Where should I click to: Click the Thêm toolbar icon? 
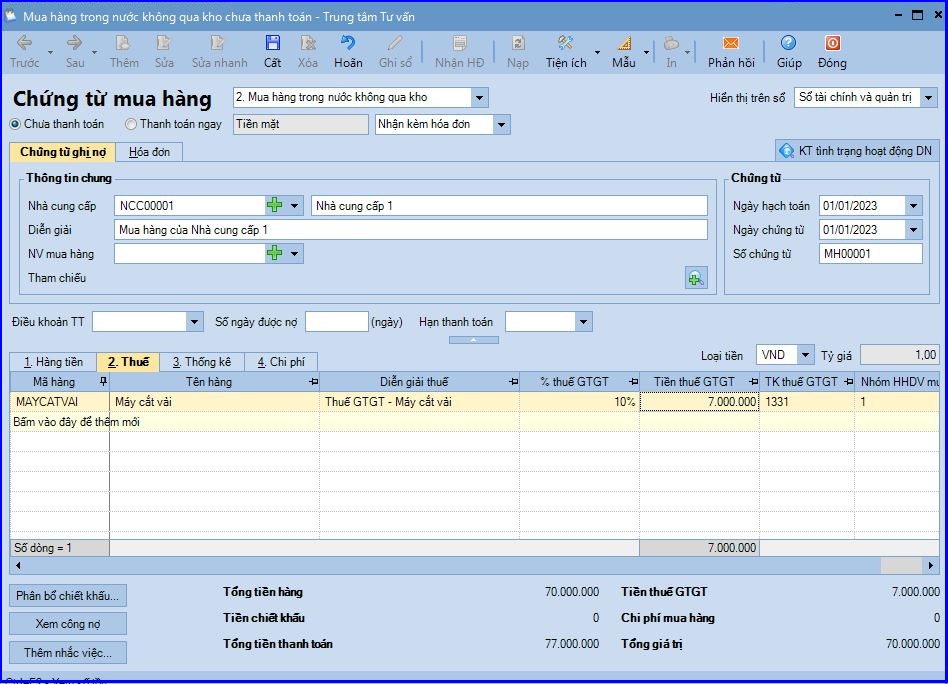pyautogui.click(x=124, y=51)
